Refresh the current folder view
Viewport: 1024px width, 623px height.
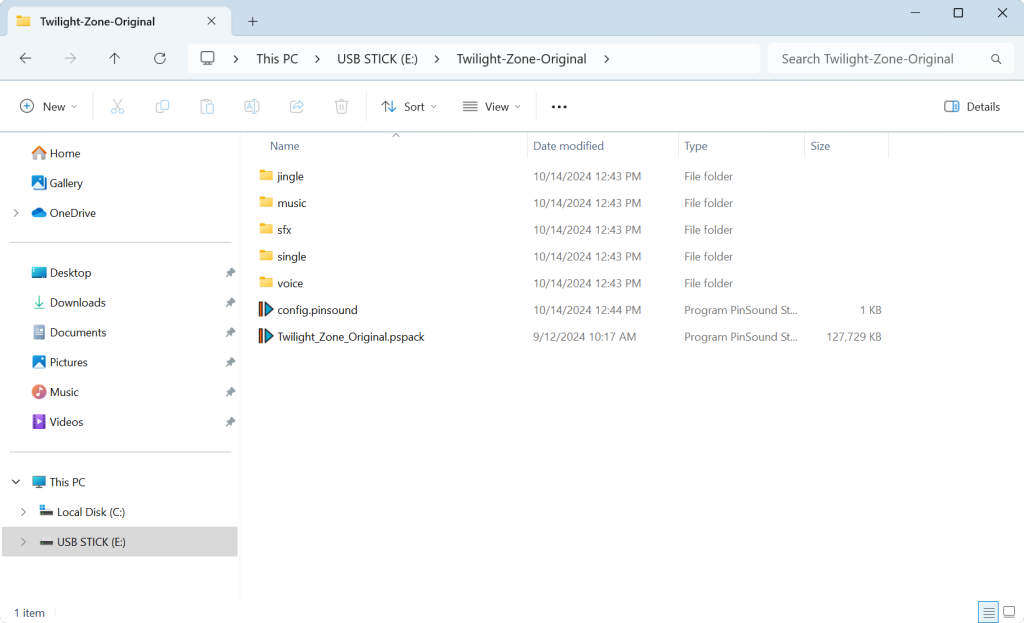click(x=159, y=59)
